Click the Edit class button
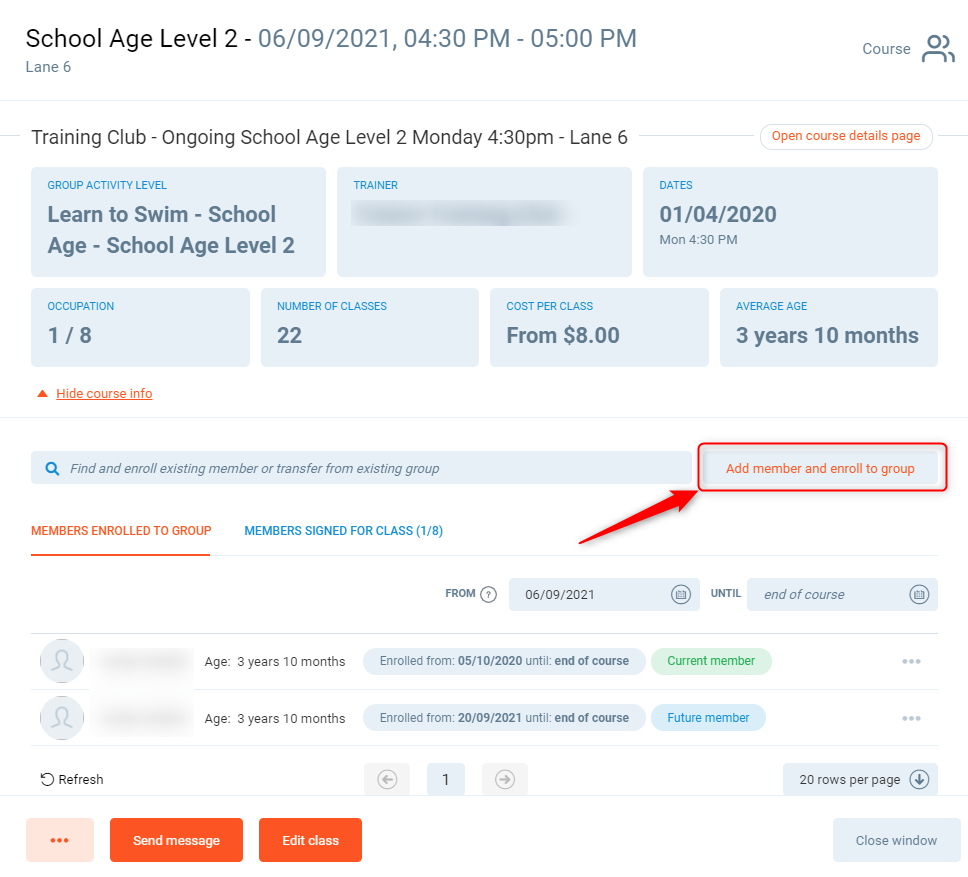968x877 pixels. click(x=310, y=840)
